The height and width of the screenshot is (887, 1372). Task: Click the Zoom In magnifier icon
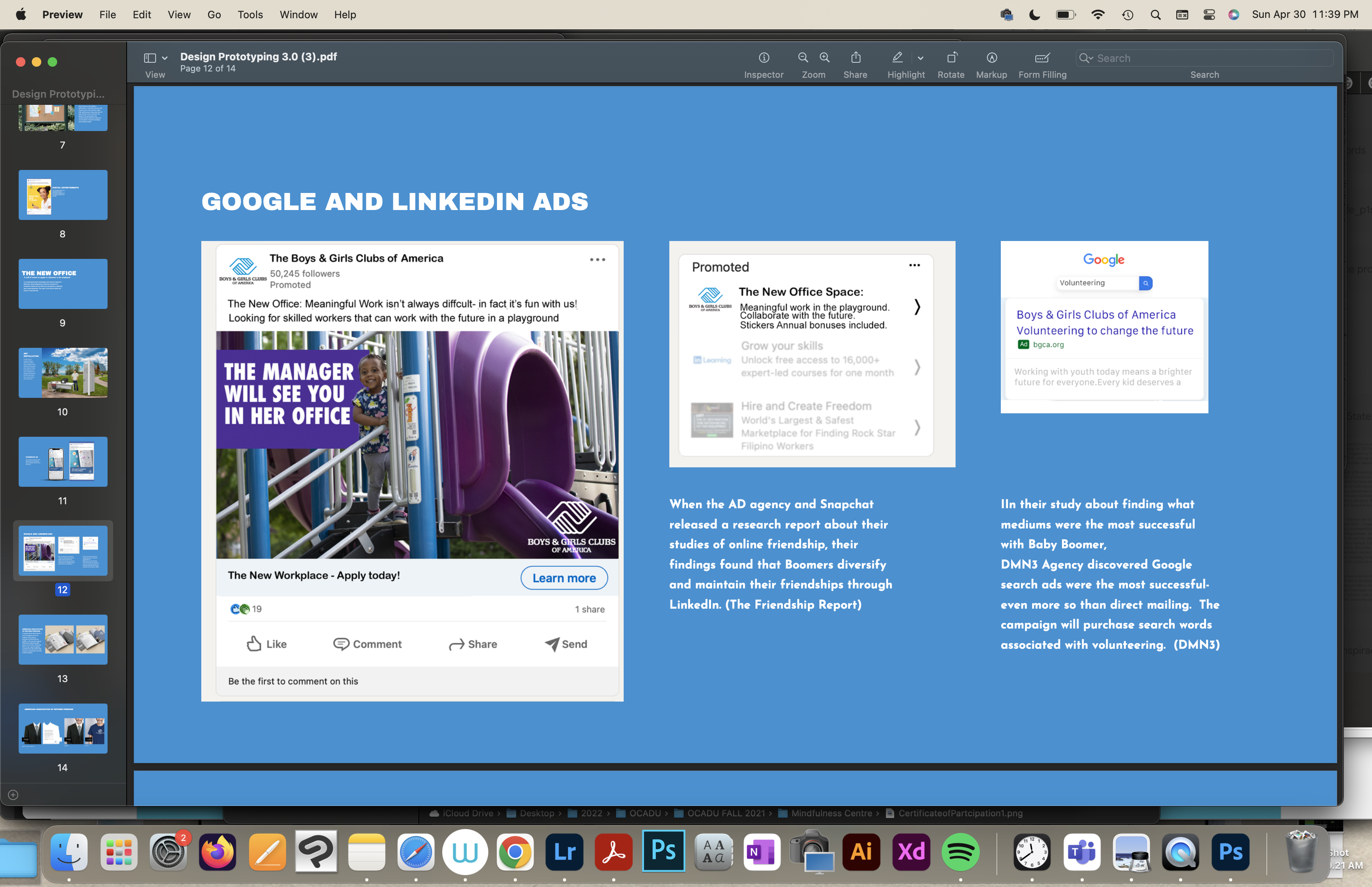(825, 58)
